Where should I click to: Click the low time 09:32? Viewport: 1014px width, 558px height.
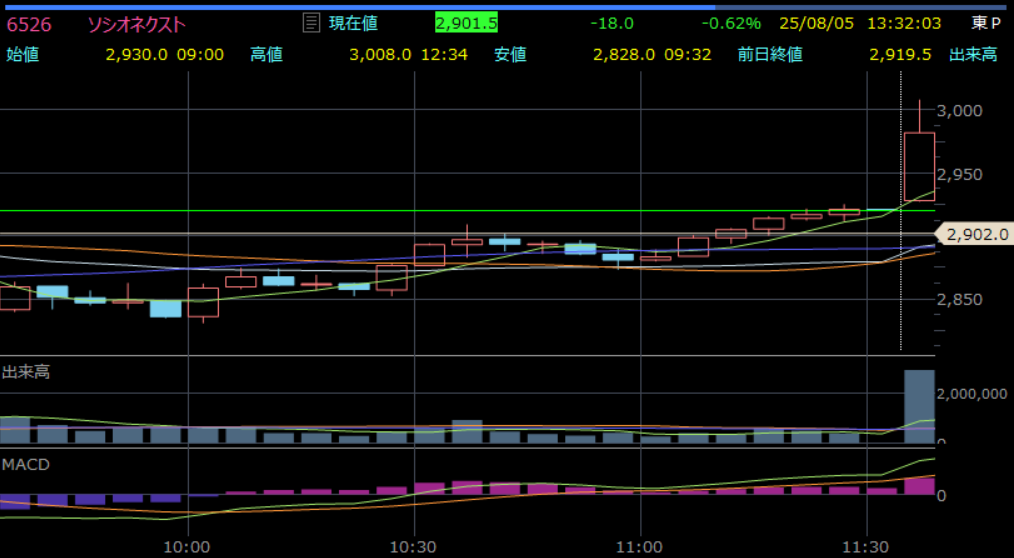[x=688, y=54]
